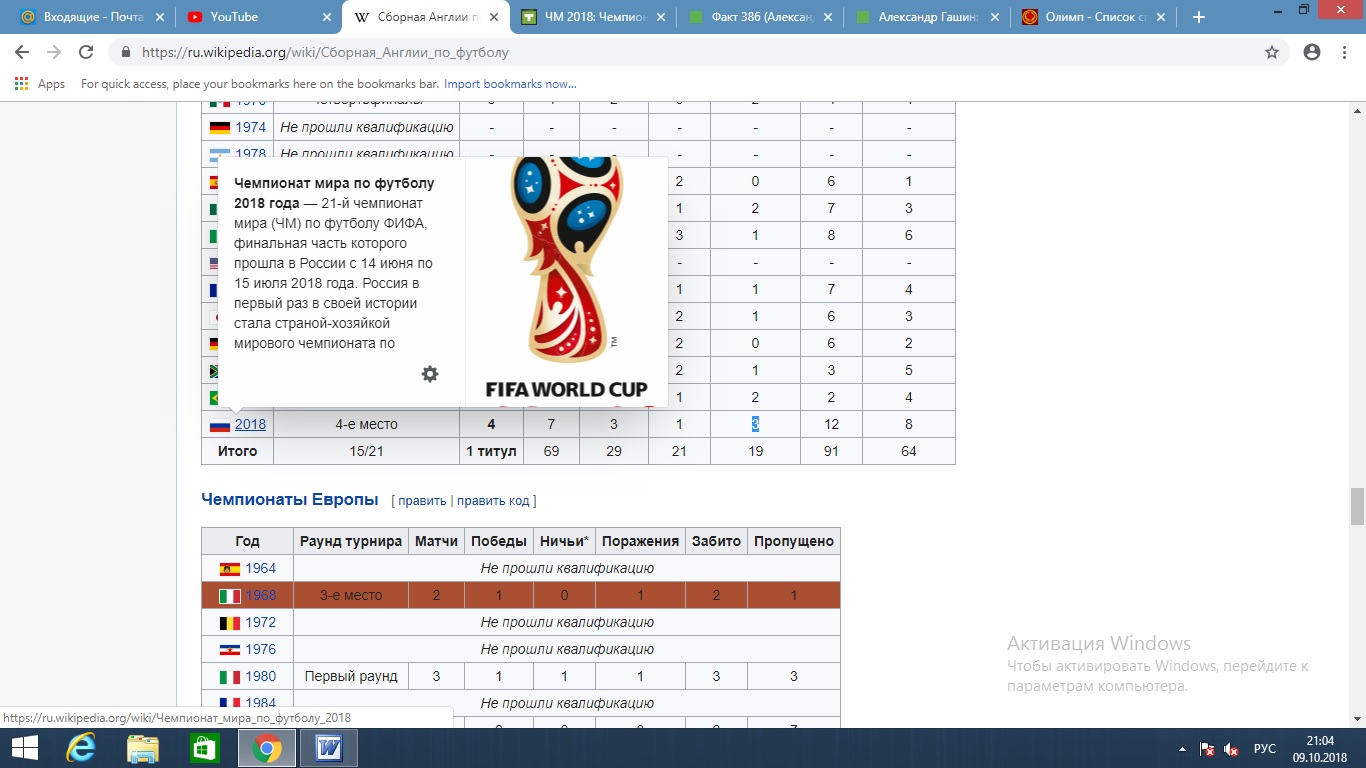Open the Windows Start menu

coord(25,748)
